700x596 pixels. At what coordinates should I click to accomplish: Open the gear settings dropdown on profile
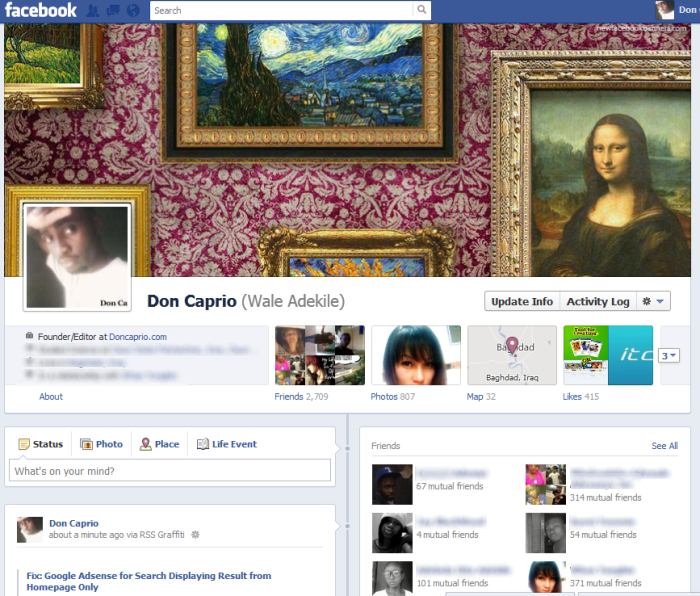pos(653,302)
